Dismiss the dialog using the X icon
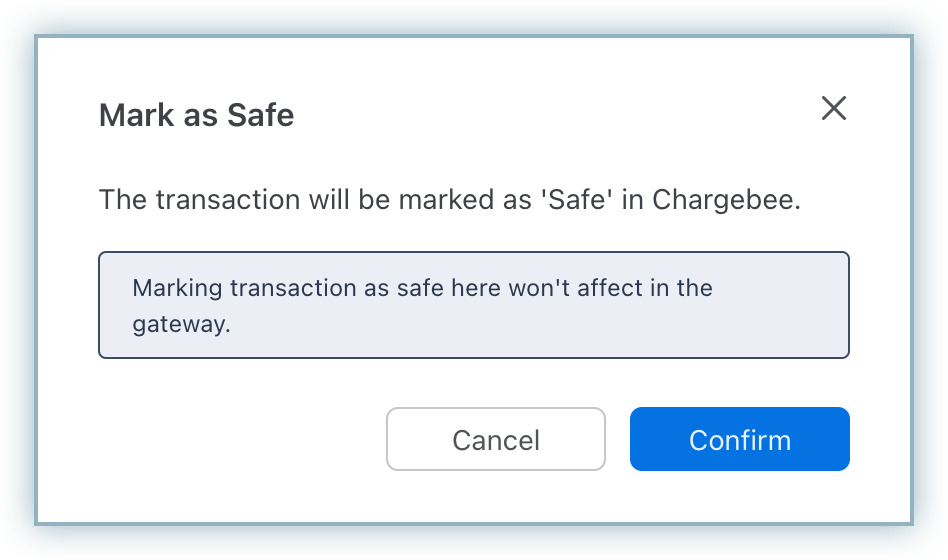 coord(833,109)
